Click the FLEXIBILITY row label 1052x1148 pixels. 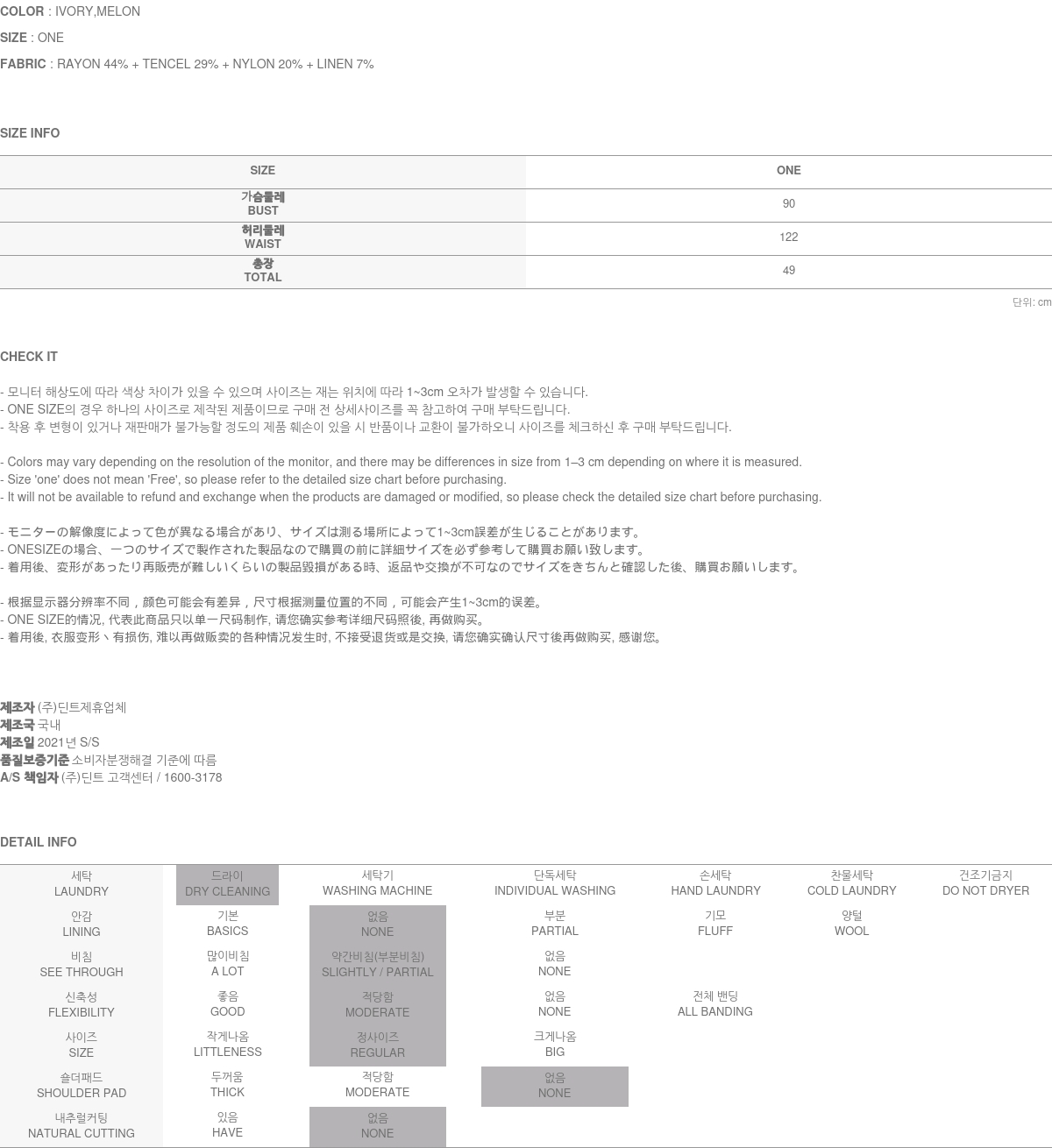pyautogui.click(x=82, y=1005)
